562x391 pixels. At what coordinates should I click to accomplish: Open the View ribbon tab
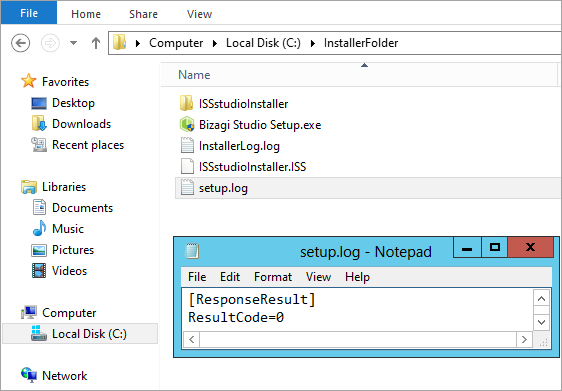click(199, 14)
